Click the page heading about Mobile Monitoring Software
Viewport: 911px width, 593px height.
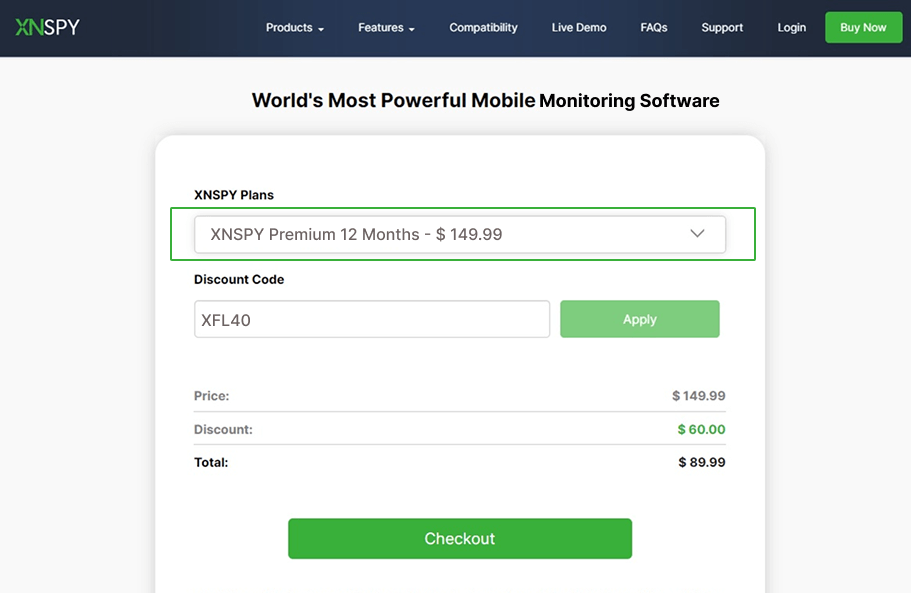coord(485,100)
